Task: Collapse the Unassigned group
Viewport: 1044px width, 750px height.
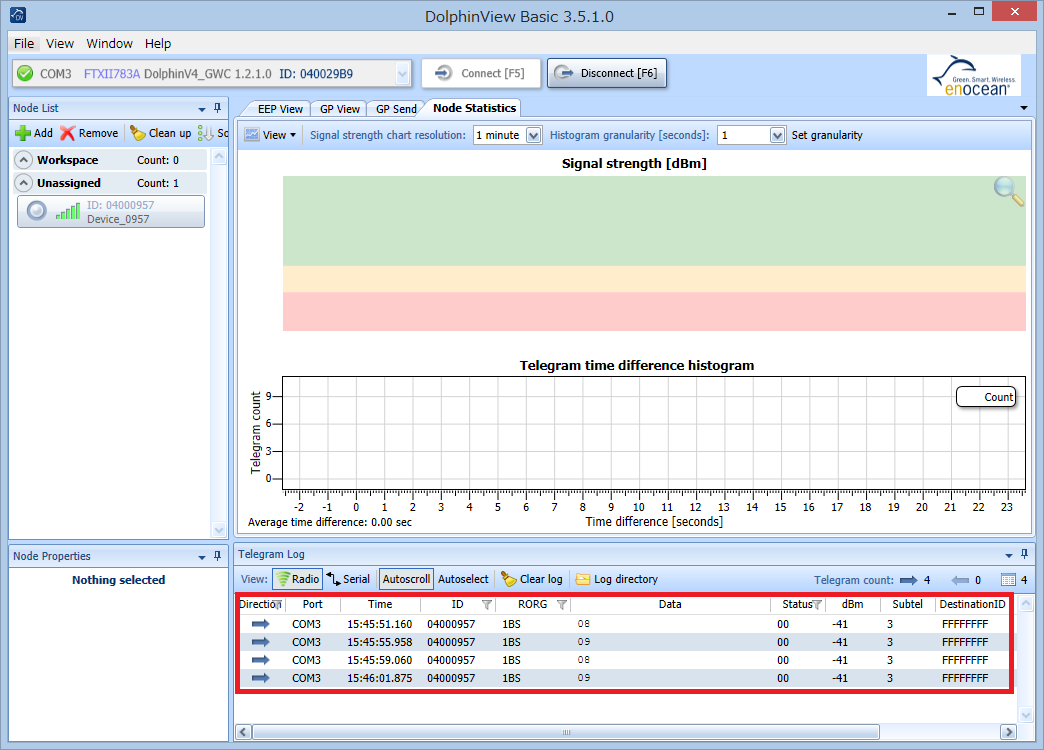Action: (23, 183)
